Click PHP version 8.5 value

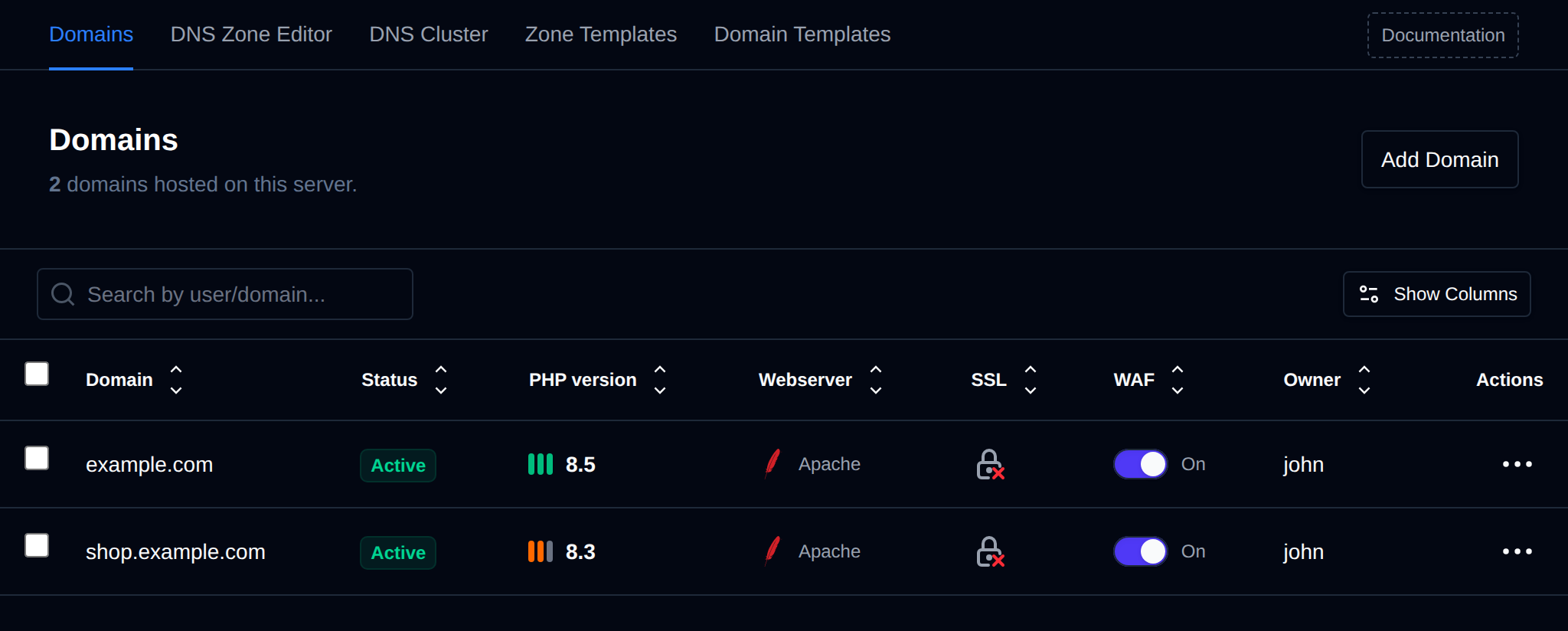[580, 464]
